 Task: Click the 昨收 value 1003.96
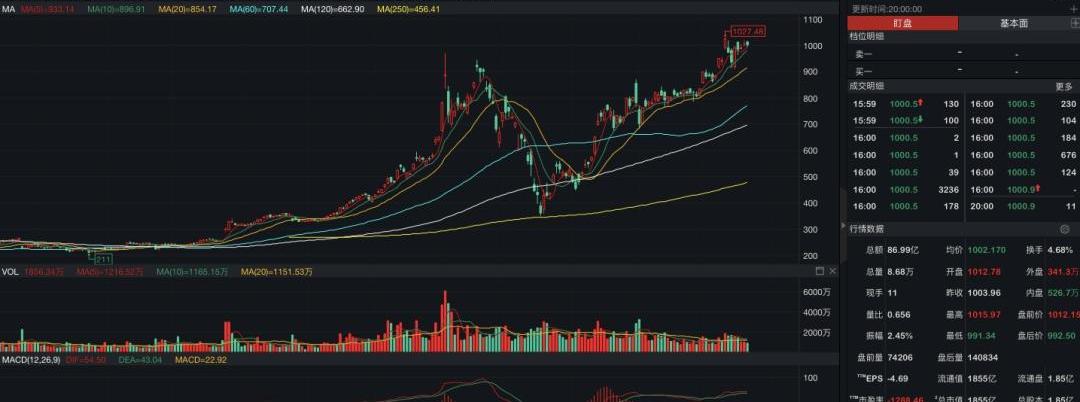pos(984,293)
